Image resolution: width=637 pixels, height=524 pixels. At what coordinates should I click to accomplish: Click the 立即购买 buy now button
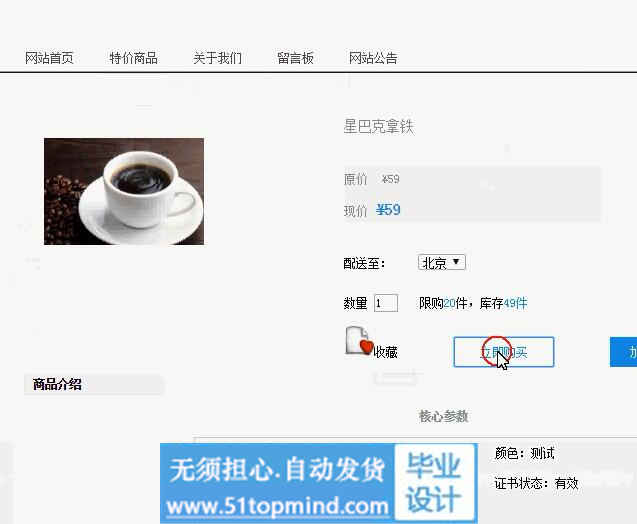(x=504, y=352)
